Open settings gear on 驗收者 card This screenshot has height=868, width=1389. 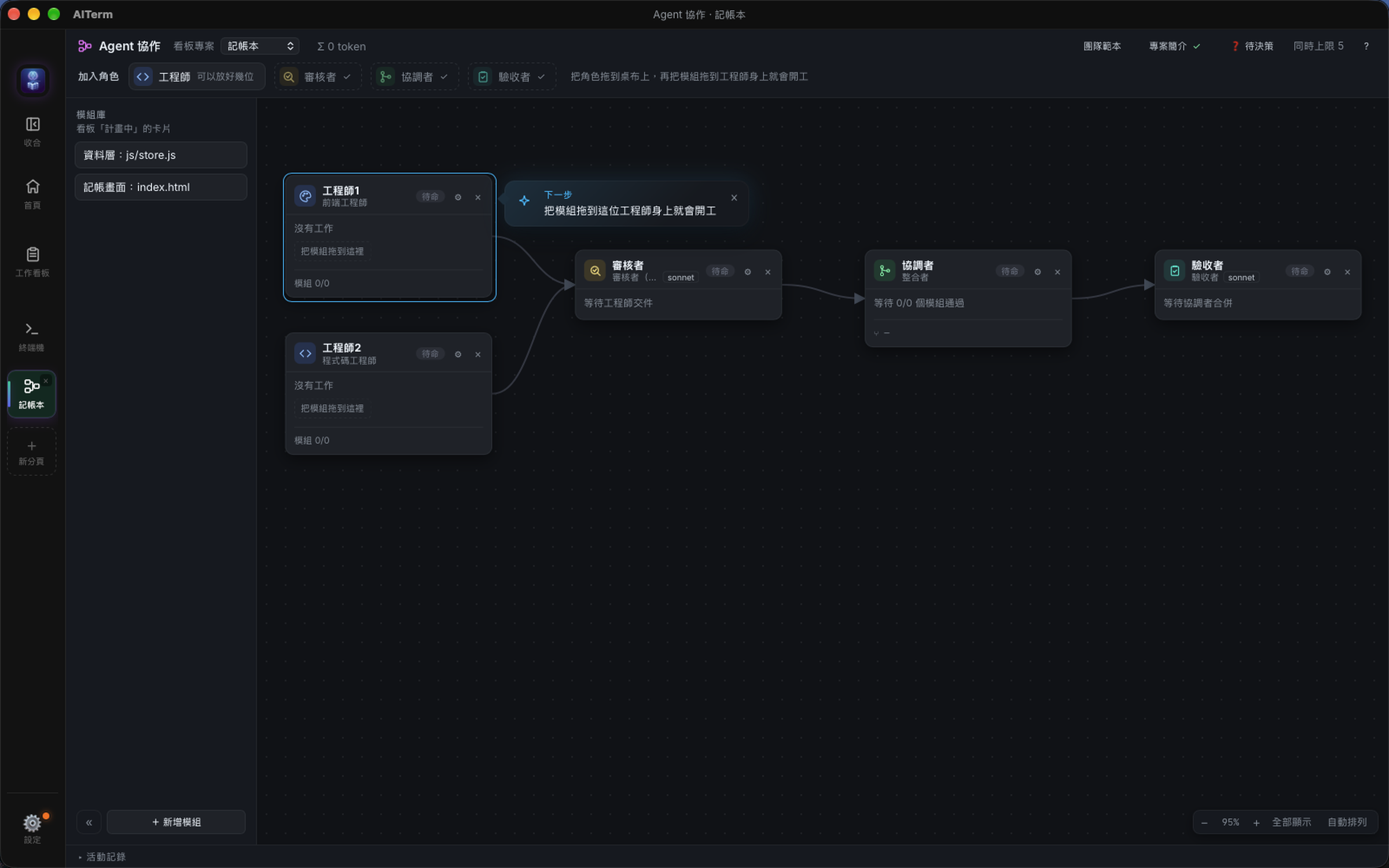tap(1328, 272)
